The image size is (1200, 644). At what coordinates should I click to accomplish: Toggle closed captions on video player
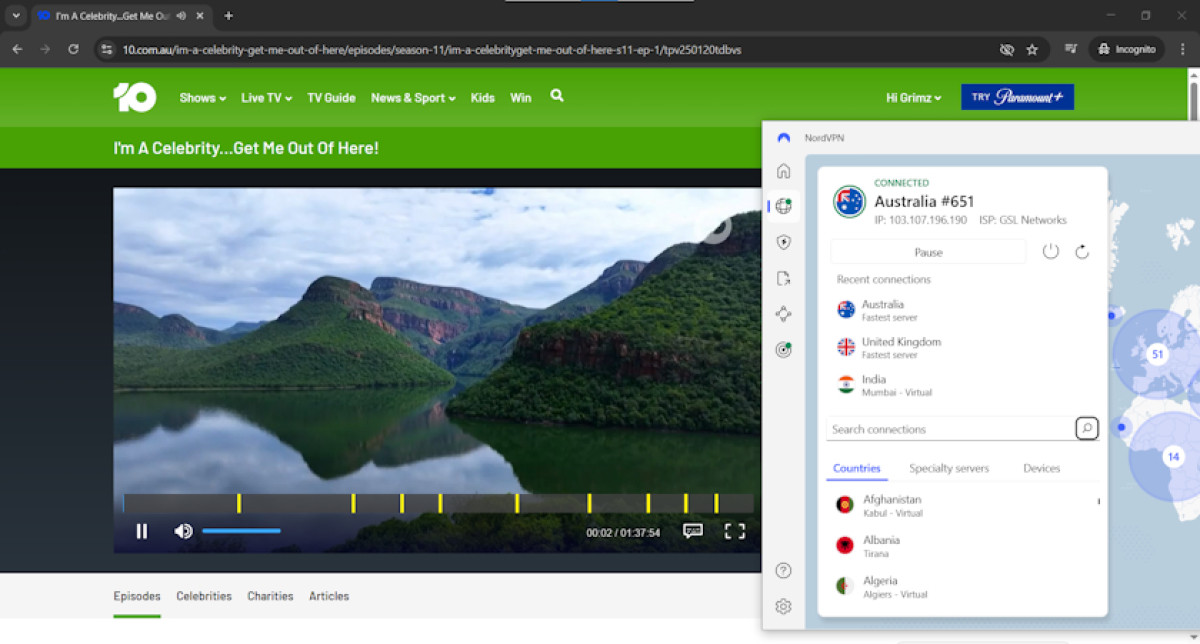[x=693, y=531]
